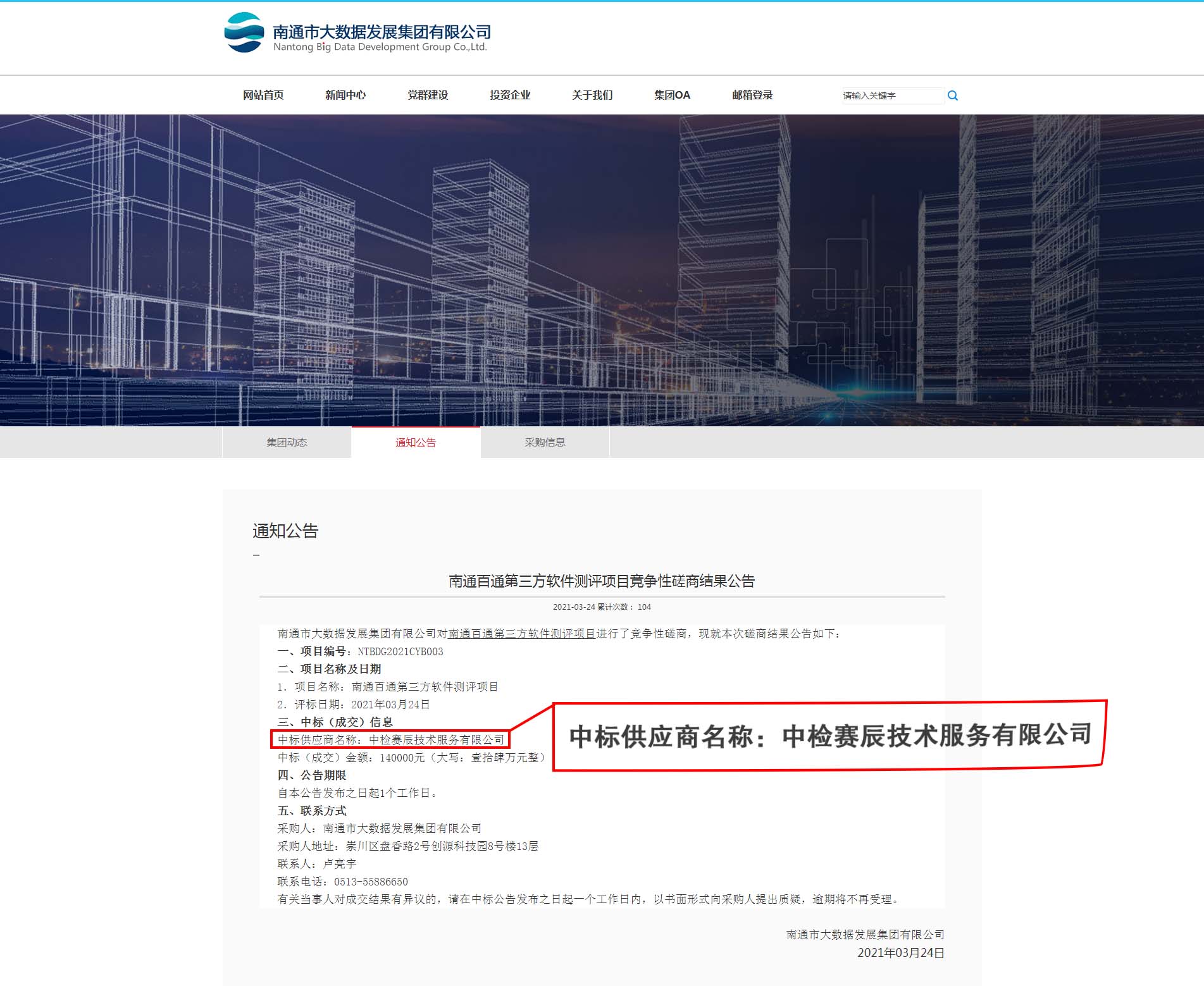
Task: Open the 党群建设 navigation item
Action: tap(428, 96)
